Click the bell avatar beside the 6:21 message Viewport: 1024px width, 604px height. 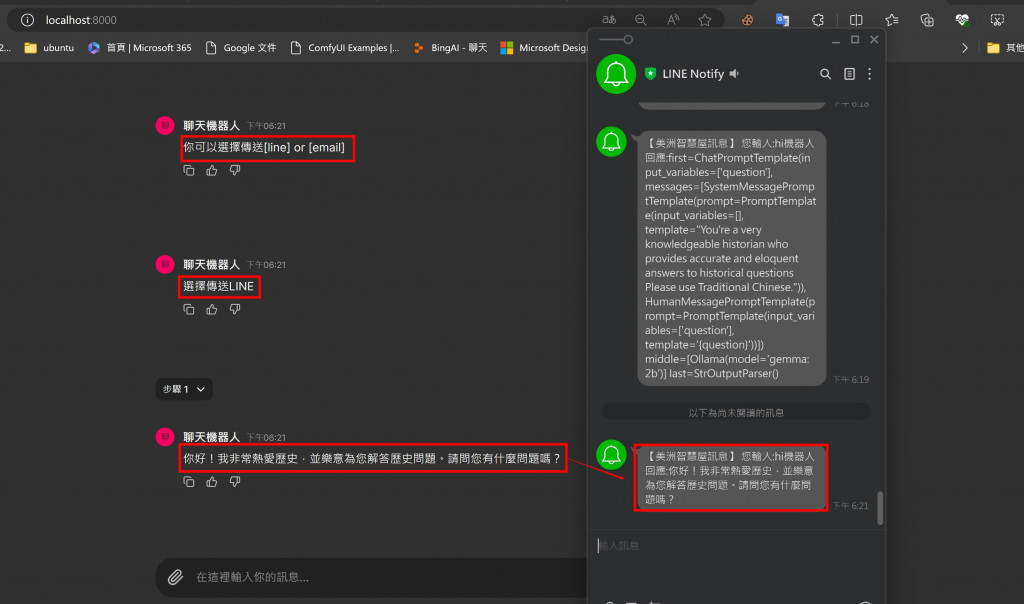pyautogui.click(x=611, y=454)
